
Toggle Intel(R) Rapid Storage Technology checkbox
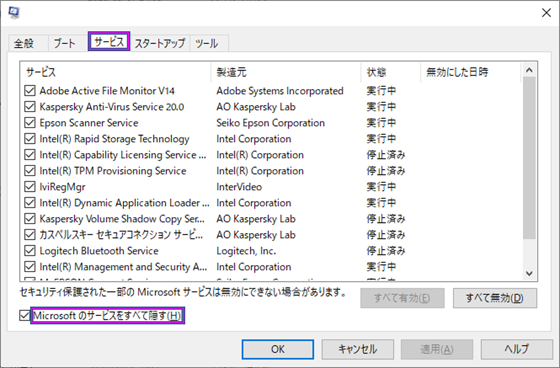(30, 139)
